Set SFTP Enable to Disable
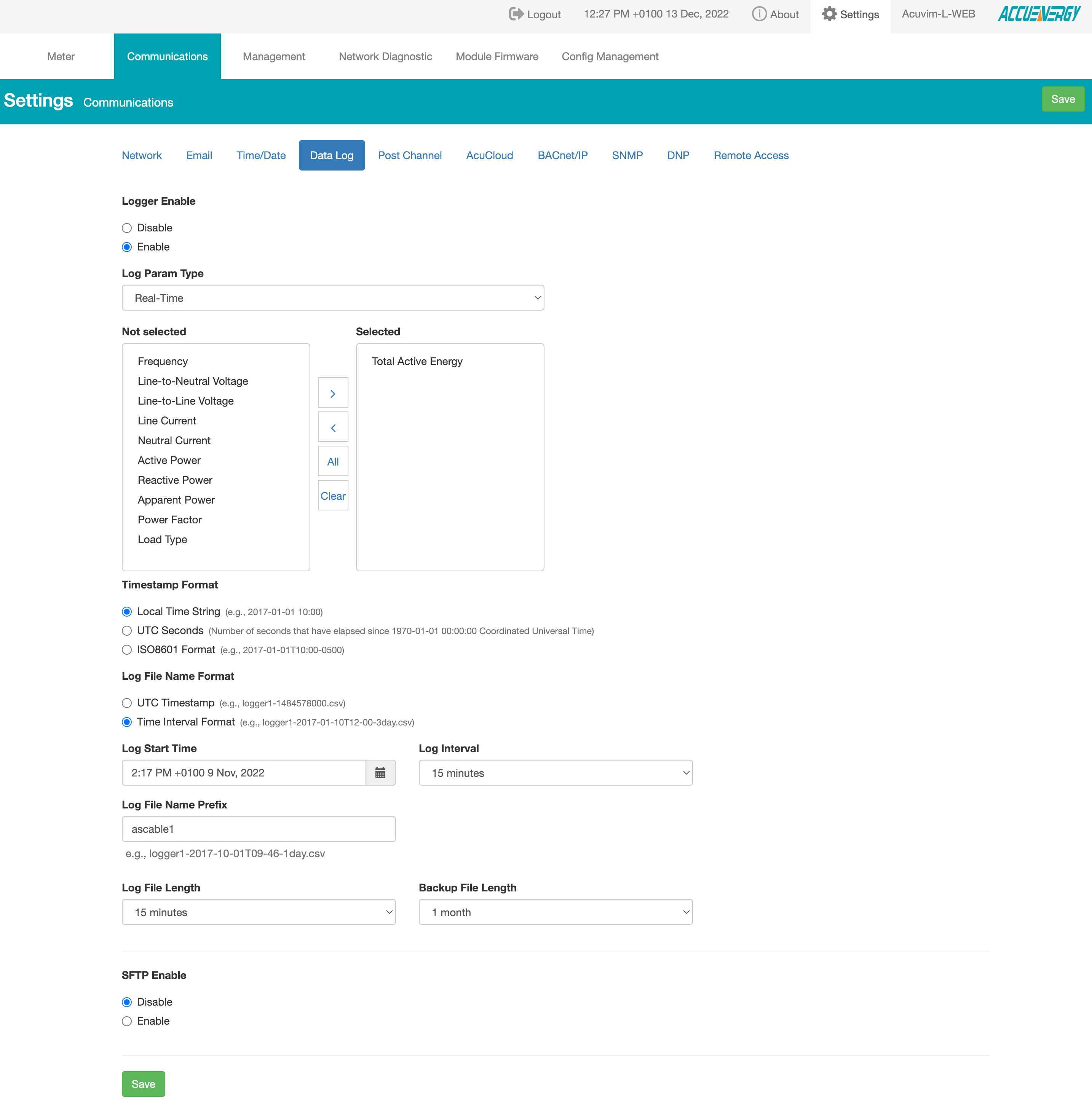This screenshot has height=1100, width=1092. click(127, 1002)
